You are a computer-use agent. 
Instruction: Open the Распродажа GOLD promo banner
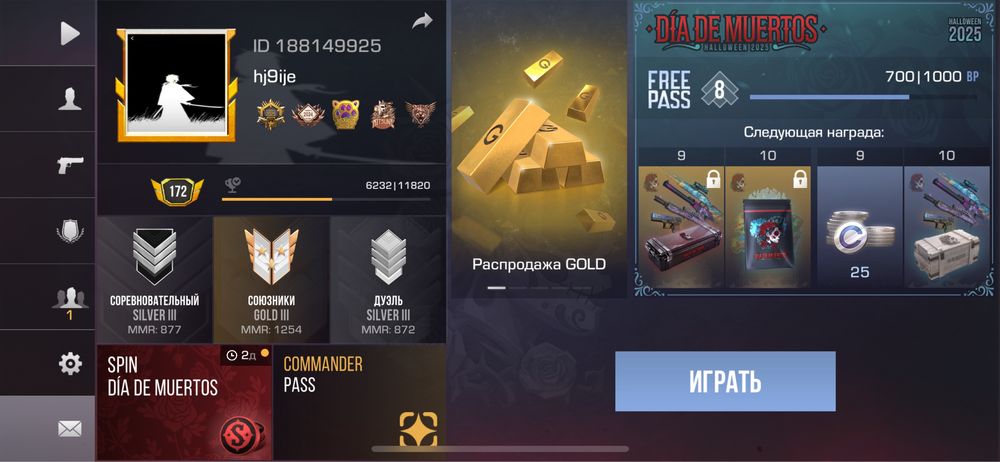click(539, 149)
